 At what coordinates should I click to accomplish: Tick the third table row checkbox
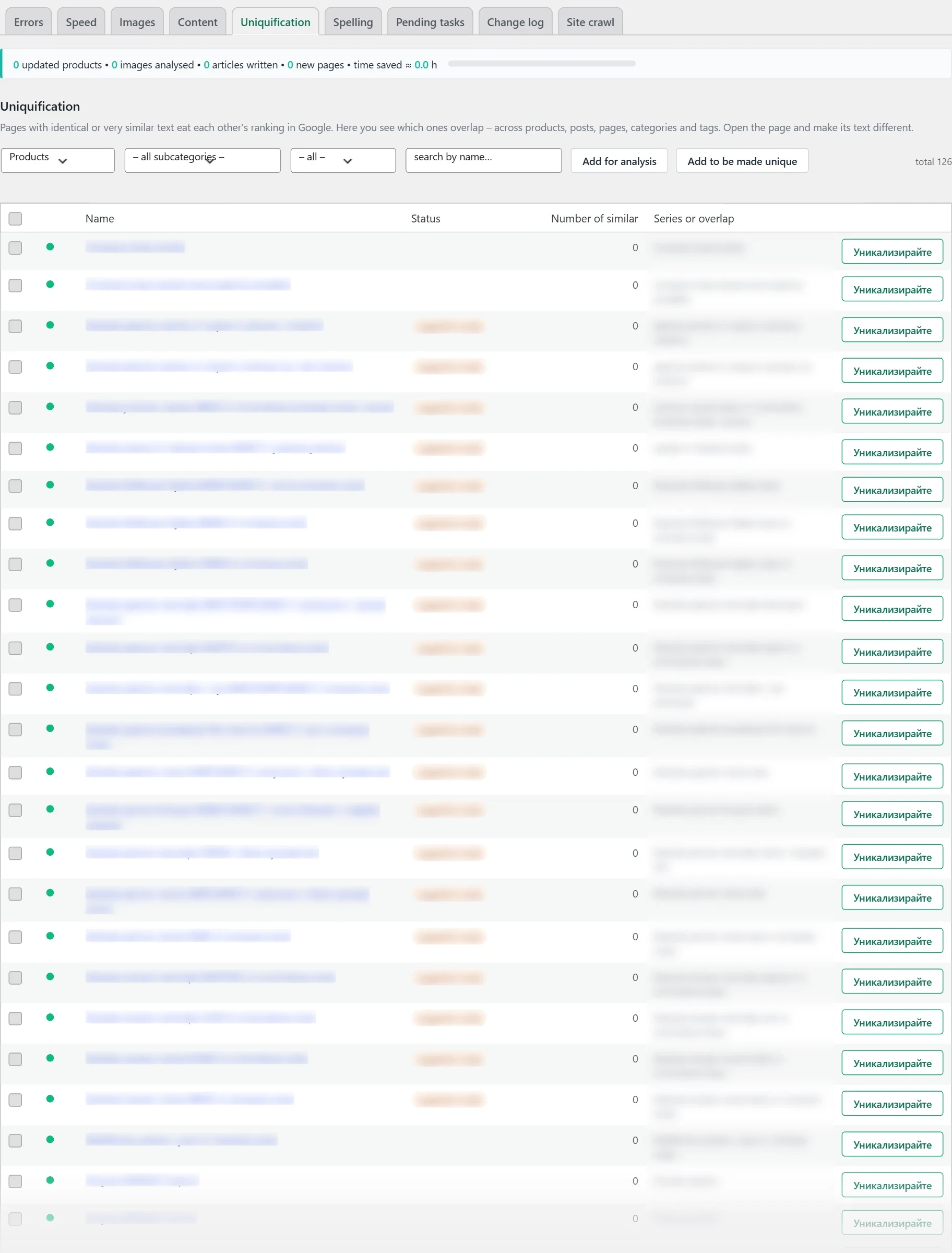(x=15, y=326)
